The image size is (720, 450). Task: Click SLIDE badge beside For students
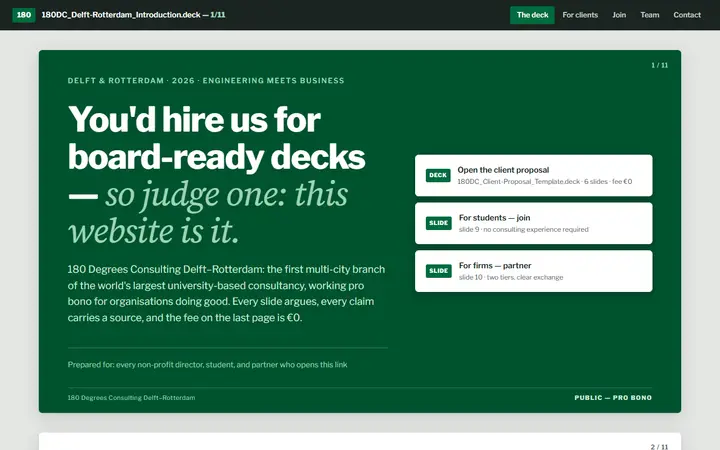pos(439,223)
